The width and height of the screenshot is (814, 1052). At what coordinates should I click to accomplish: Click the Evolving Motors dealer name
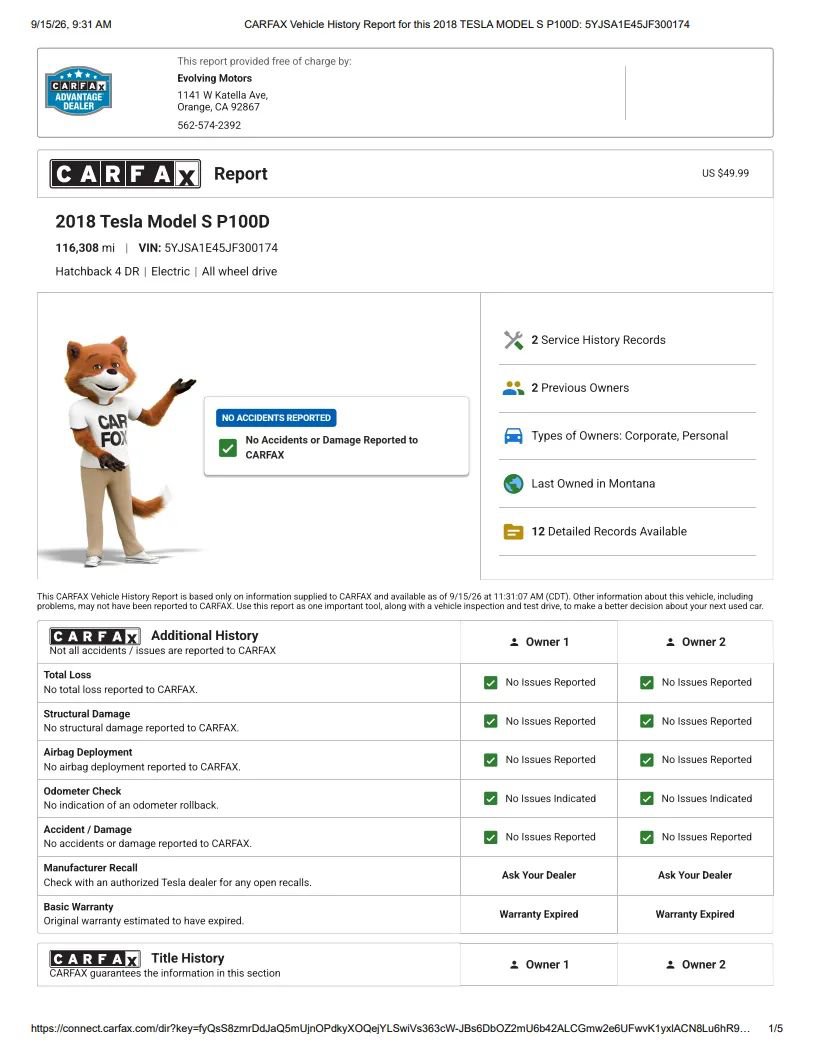click(215, 78)
